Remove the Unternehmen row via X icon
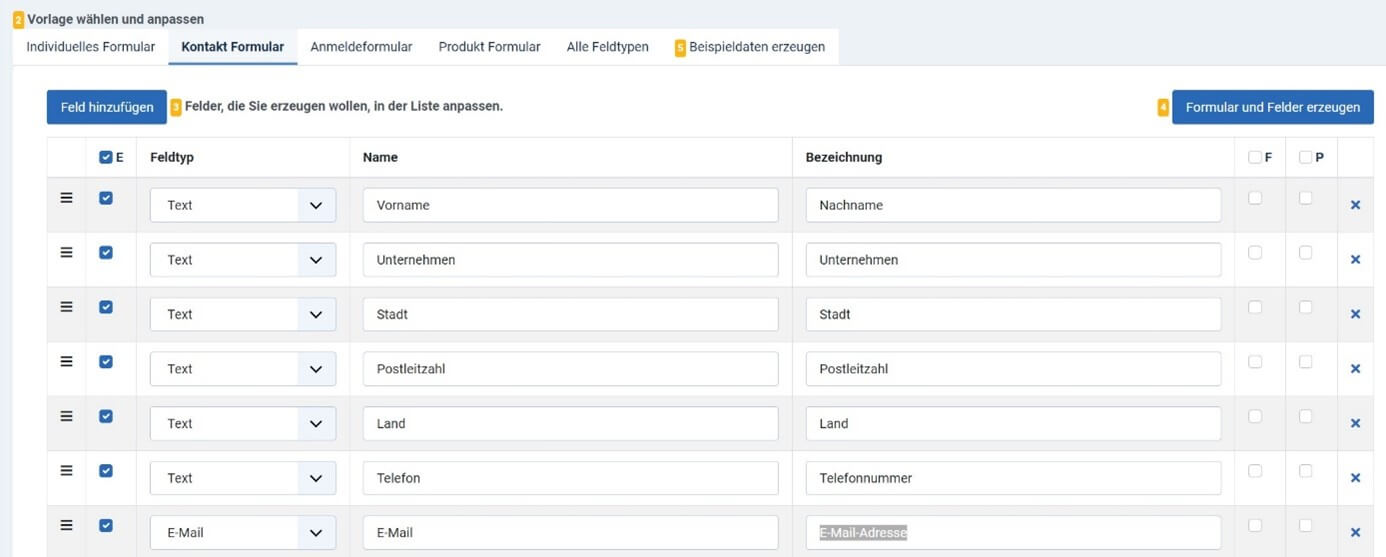Image resolution: width=1386 pixels, height=557 pixels. coord(1356,260)
